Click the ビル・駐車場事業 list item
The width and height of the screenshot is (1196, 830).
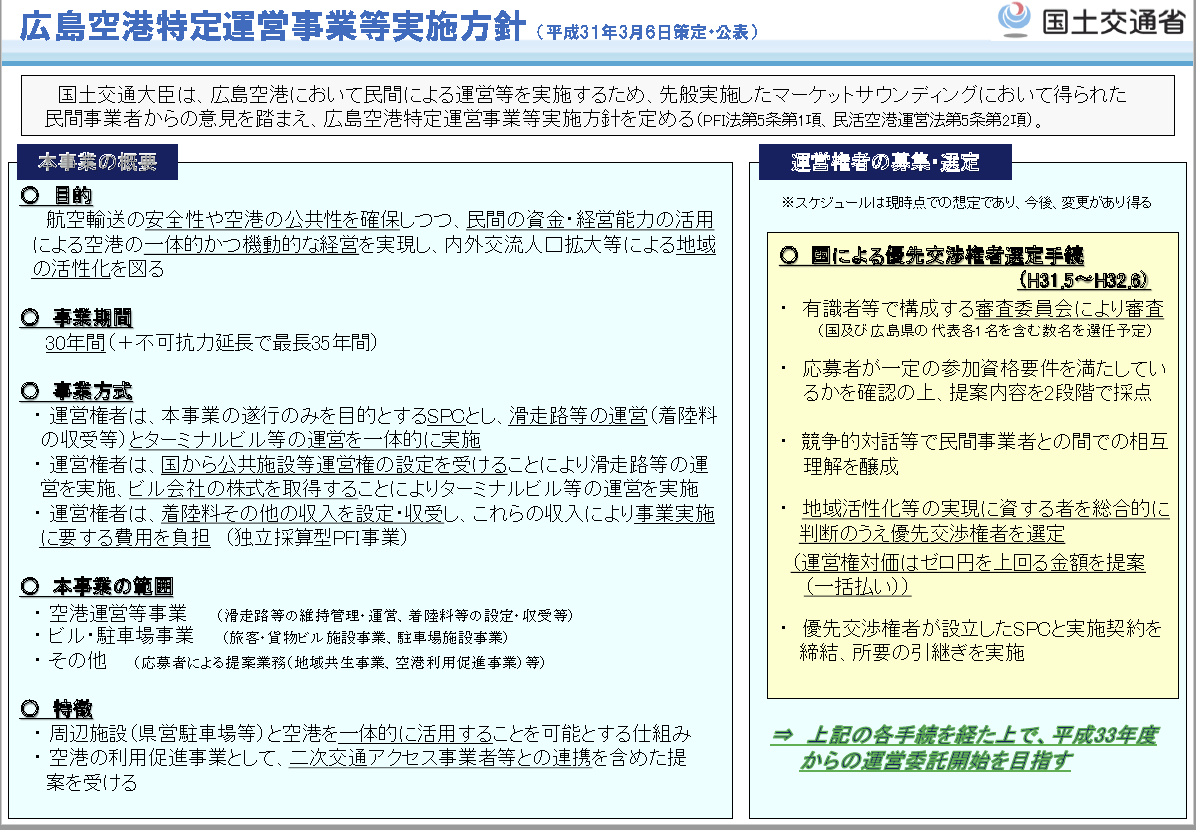click(x=121, y=635)
